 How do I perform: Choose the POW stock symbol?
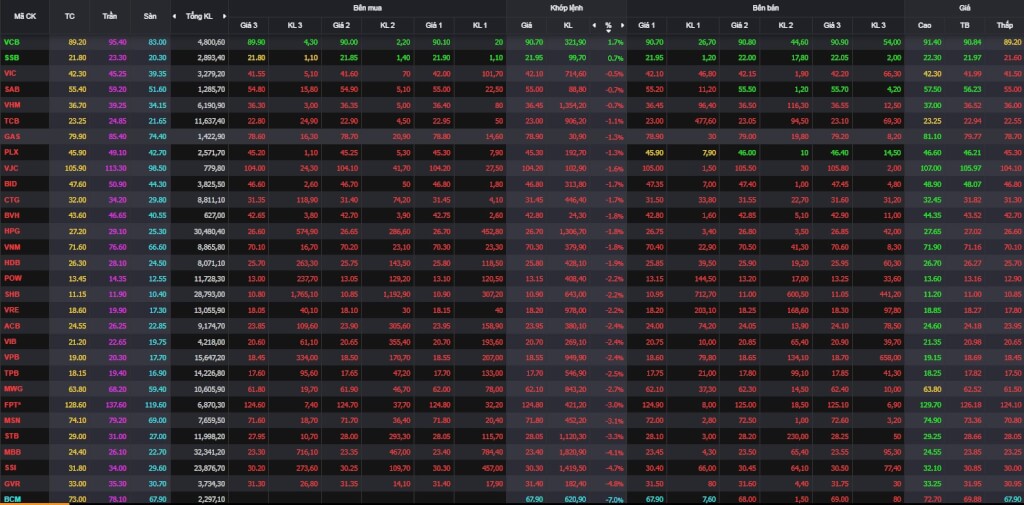point(12,279)
